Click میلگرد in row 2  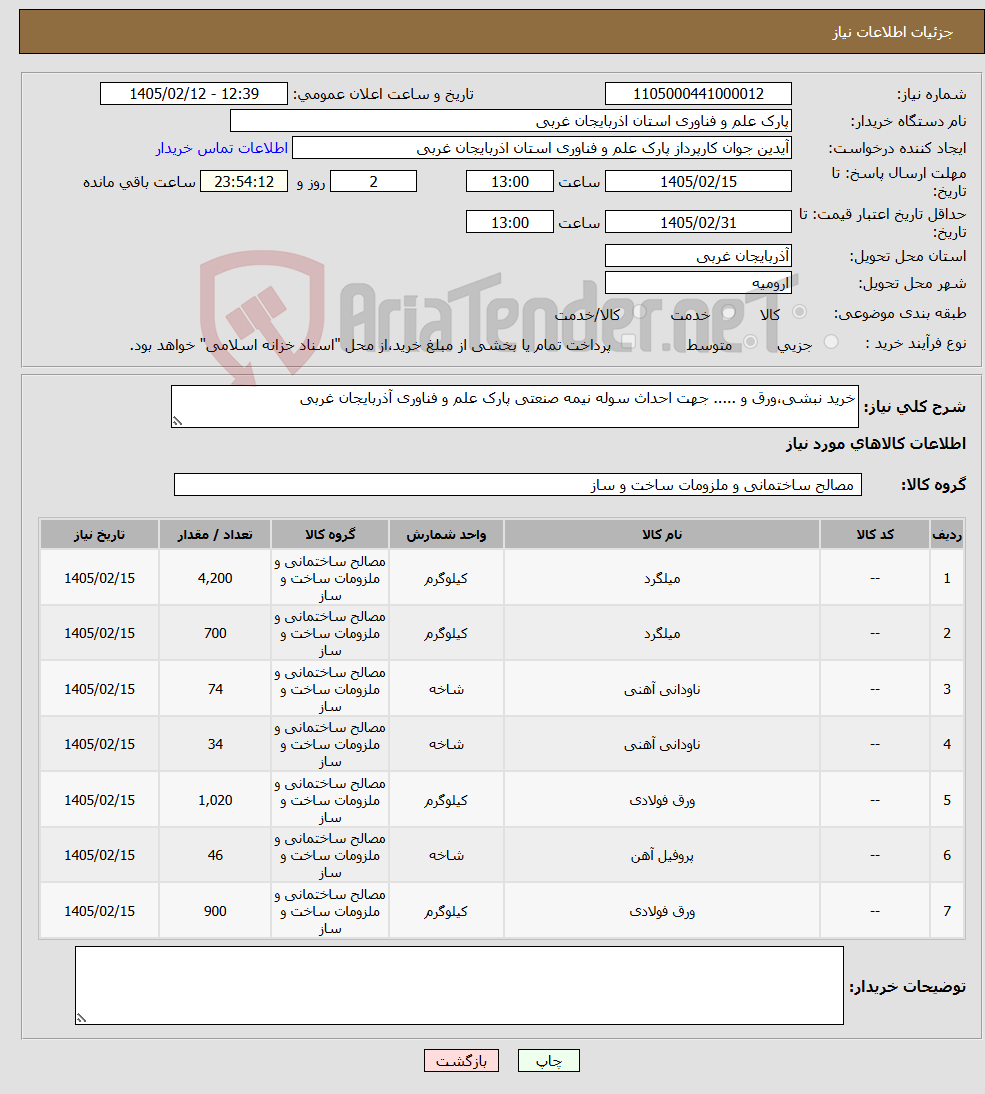tap(661, 634)
